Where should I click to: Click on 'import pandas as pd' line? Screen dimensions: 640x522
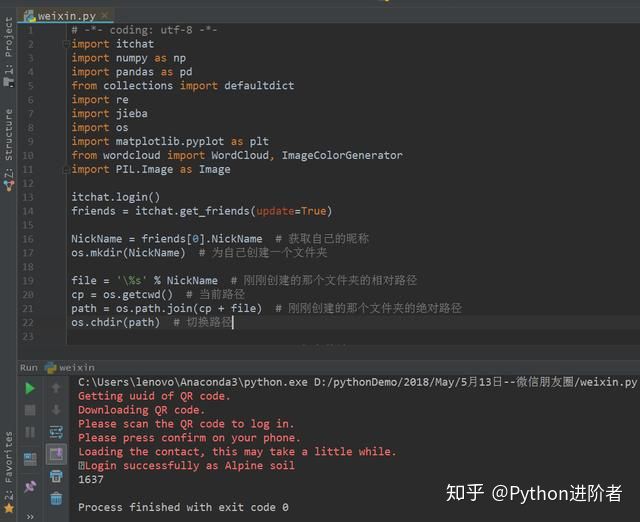click(x=132, y=72)
